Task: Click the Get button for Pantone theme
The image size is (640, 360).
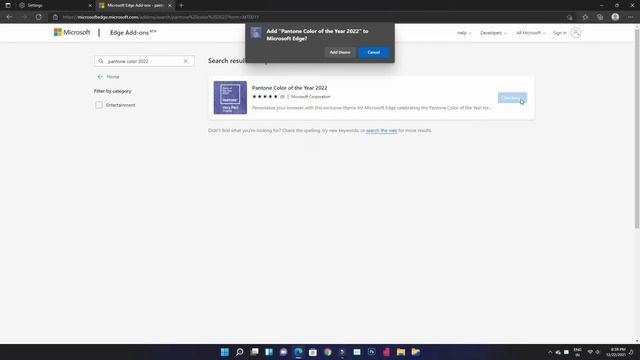Action: click(x=512, y=98)
